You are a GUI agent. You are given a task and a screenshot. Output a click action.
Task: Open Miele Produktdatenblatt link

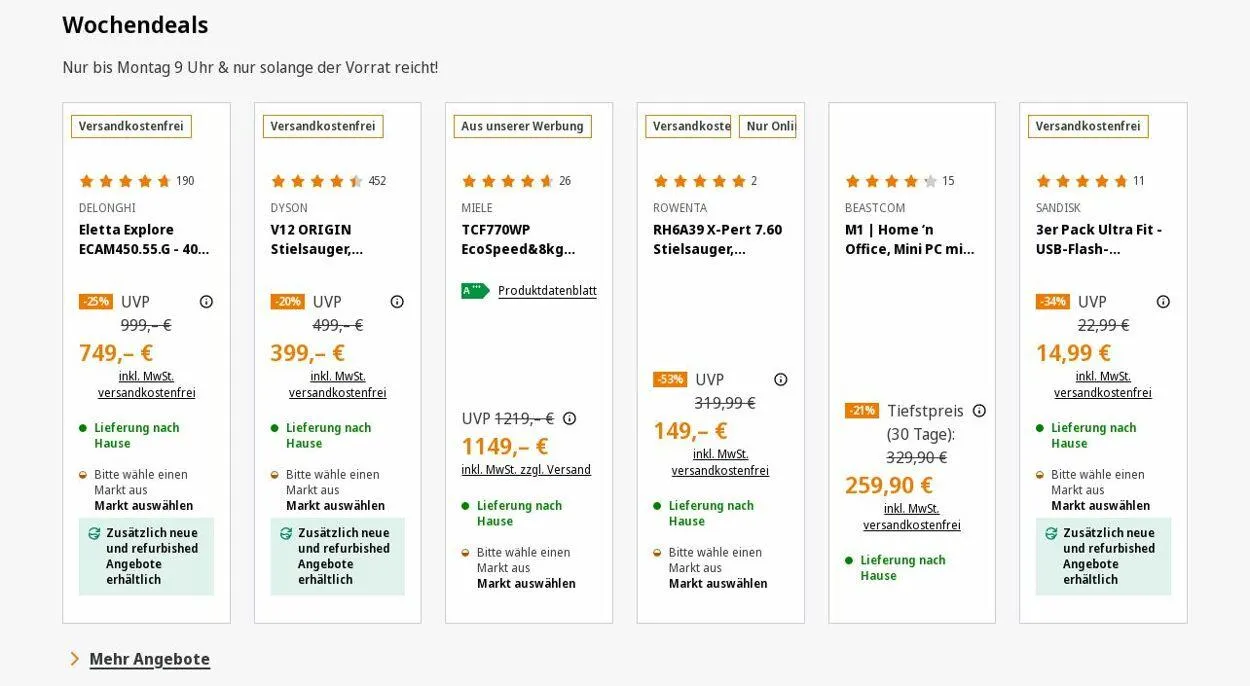click(x=547, y=291)
